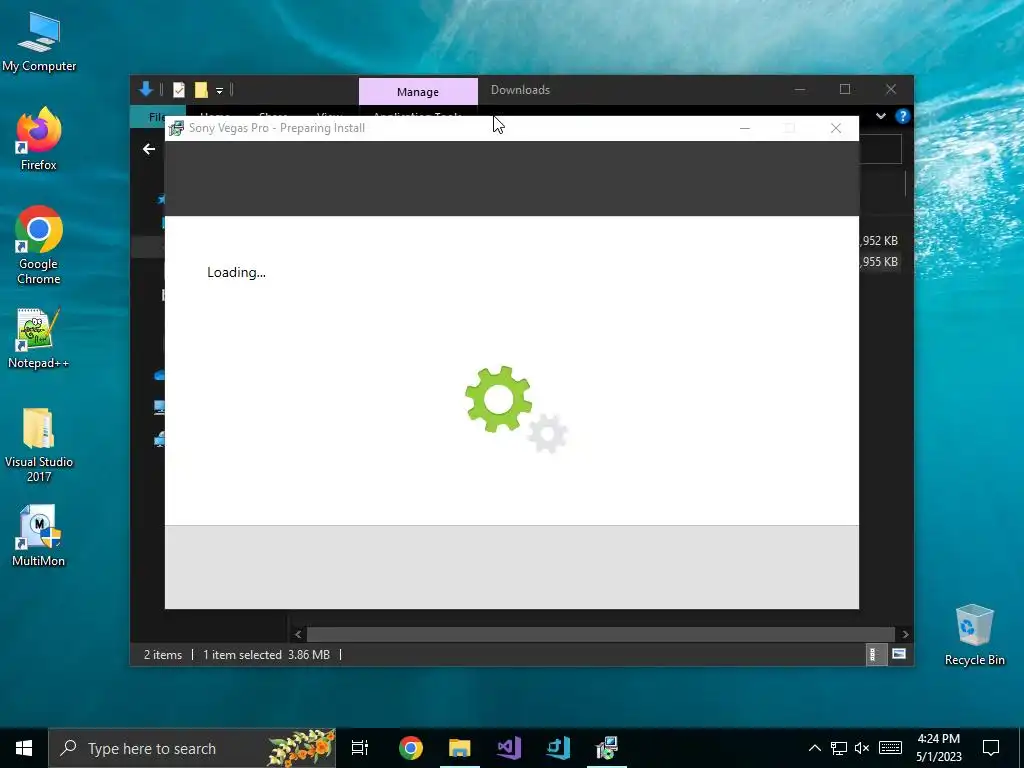Click the taskbar search box

tap(192, 748)
